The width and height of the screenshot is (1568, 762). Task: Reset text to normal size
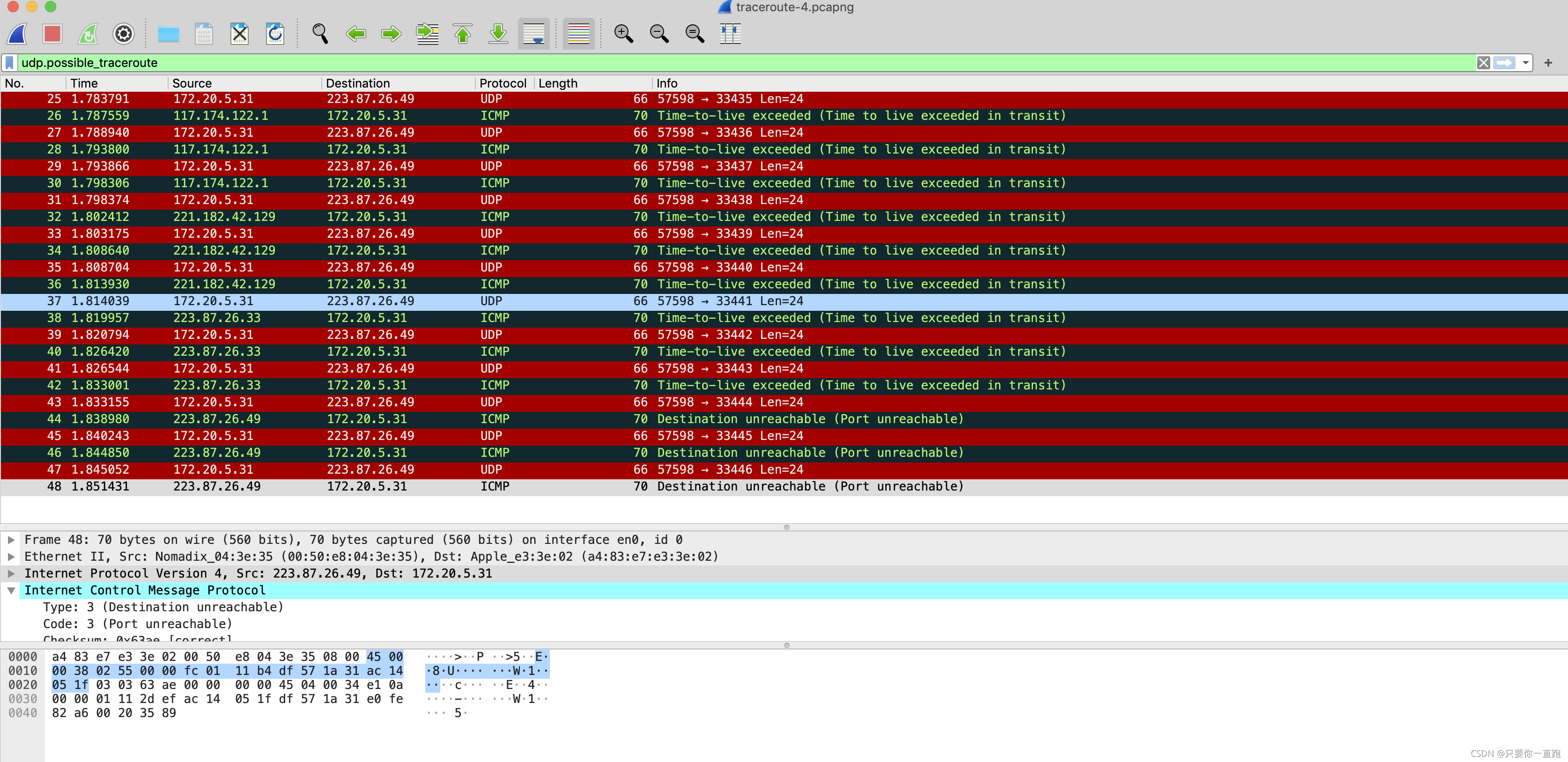click(695, 33)
